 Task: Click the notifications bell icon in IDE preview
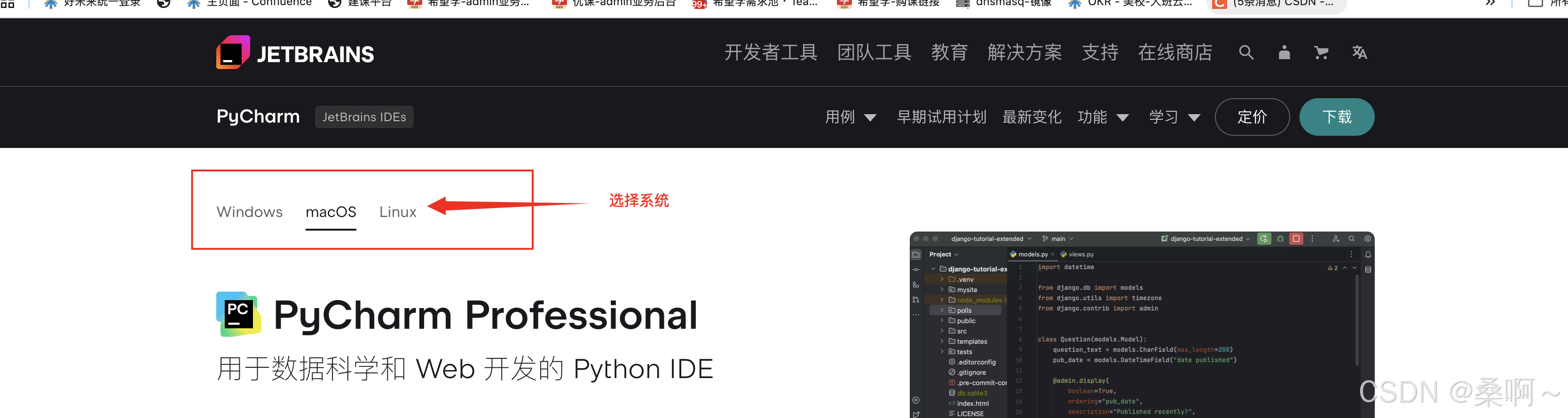[x=1368, y=255]
